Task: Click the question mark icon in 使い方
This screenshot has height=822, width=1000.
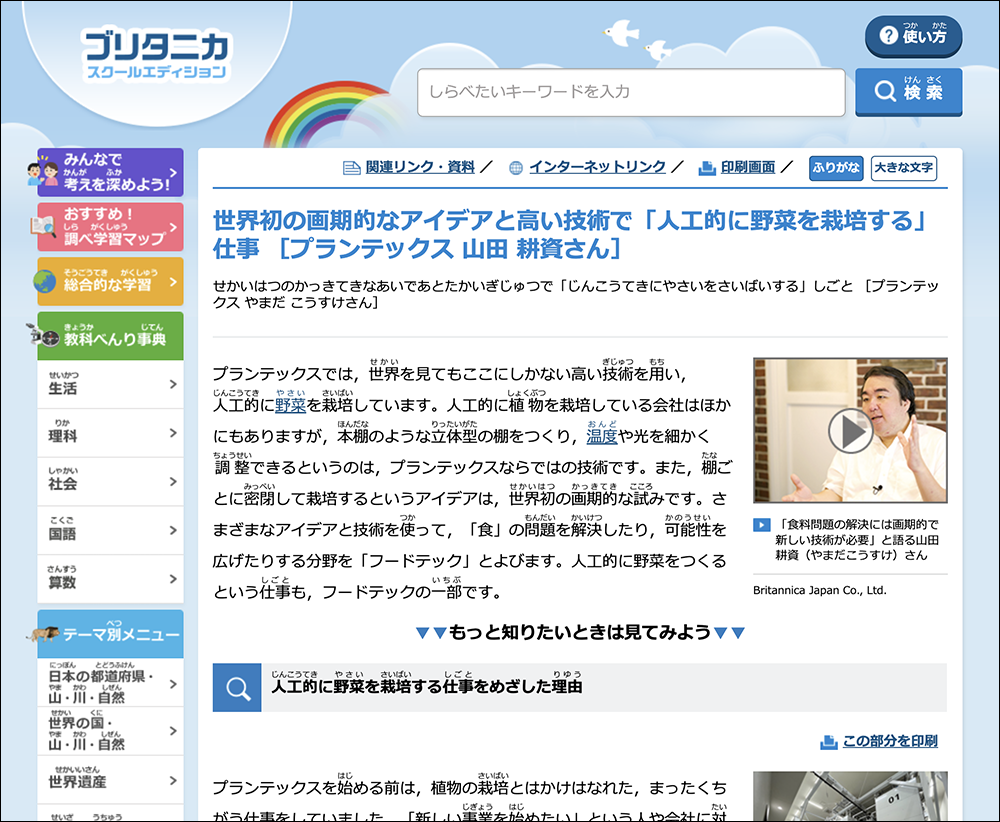Action: point(888,36)
